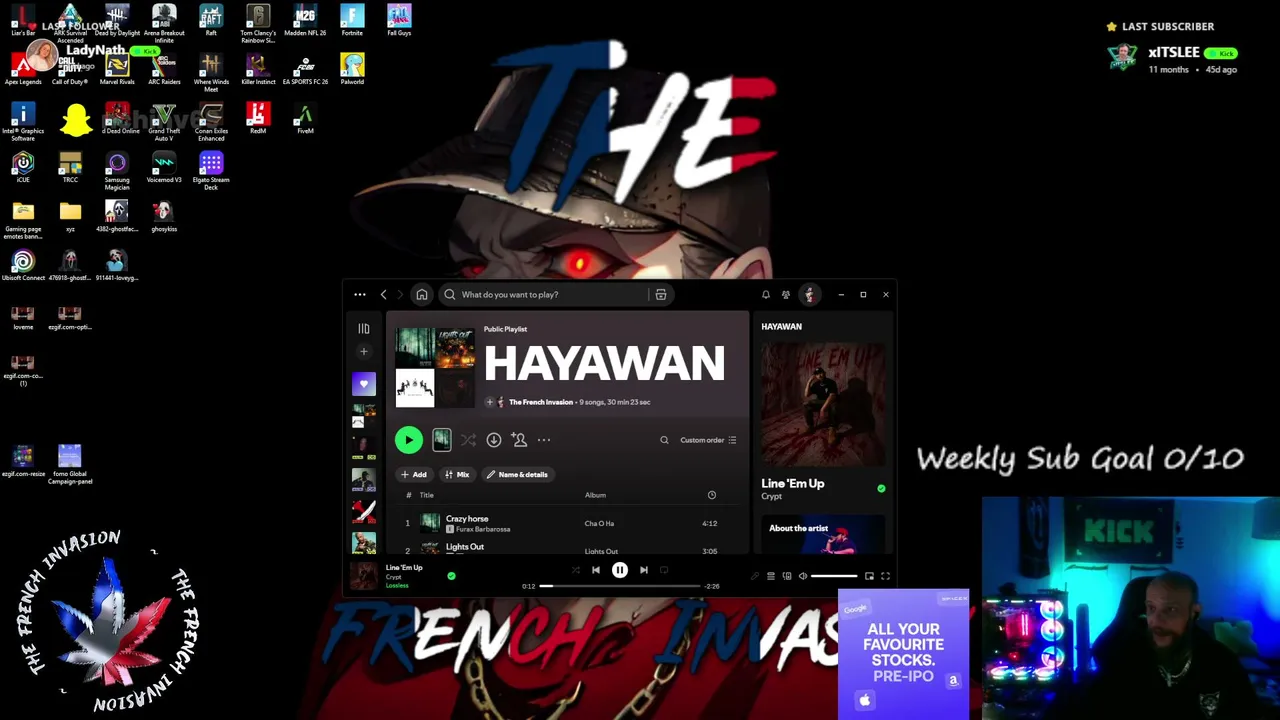The width and height of the screenshot is (1280, 720).
Task: Mute the Spotify volume
Action: coord(803,576)
